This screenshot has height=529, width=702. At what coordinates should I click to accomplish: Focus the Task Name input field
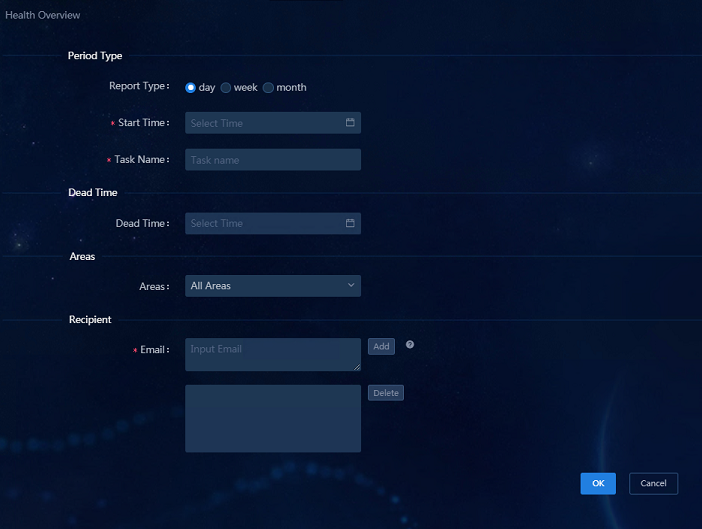(273, 160)
